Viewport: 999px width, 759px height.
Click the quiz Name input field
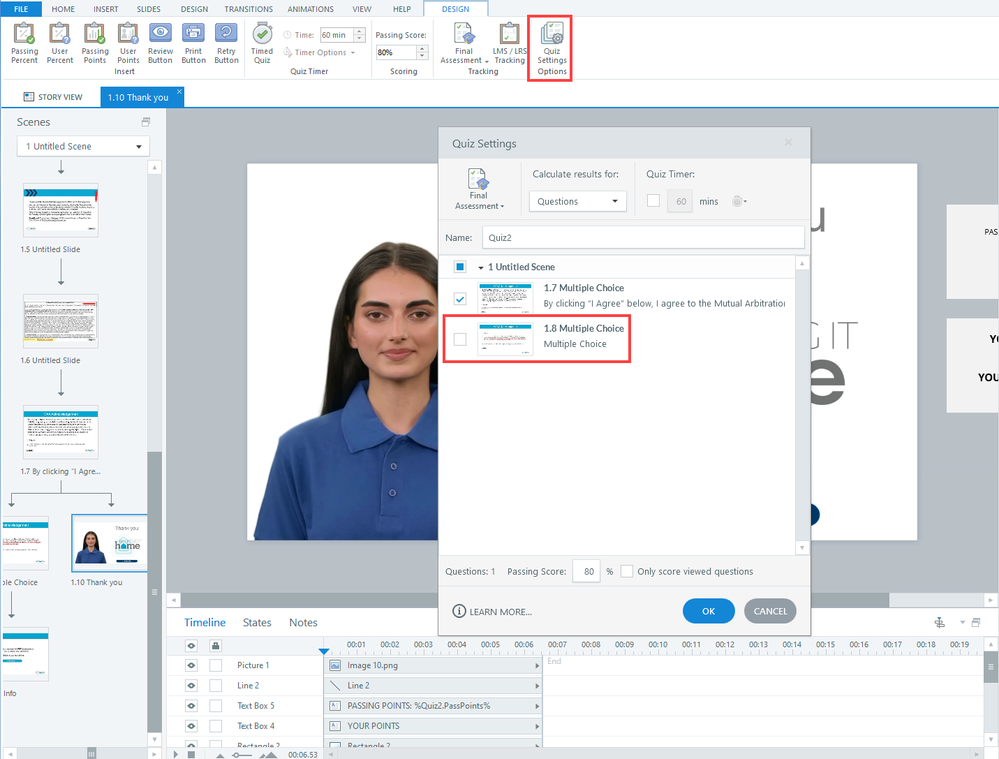coord(641,237)
